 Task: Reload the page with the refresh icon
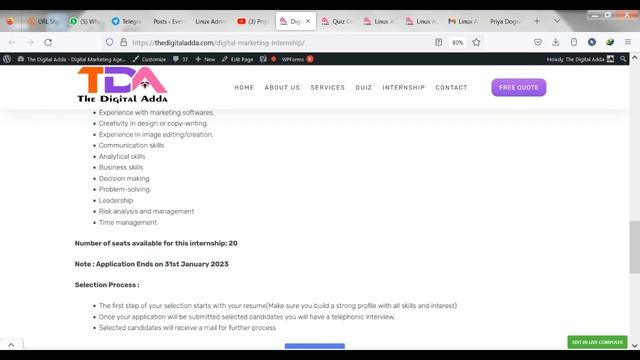pyautogui.click(x=48, y=42)
